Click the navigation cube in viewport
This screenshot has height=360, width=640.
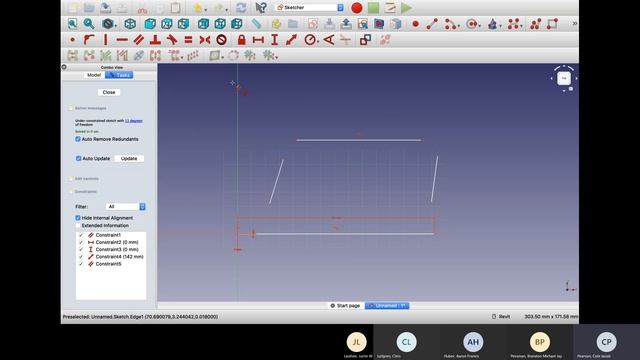coord(564,78)
